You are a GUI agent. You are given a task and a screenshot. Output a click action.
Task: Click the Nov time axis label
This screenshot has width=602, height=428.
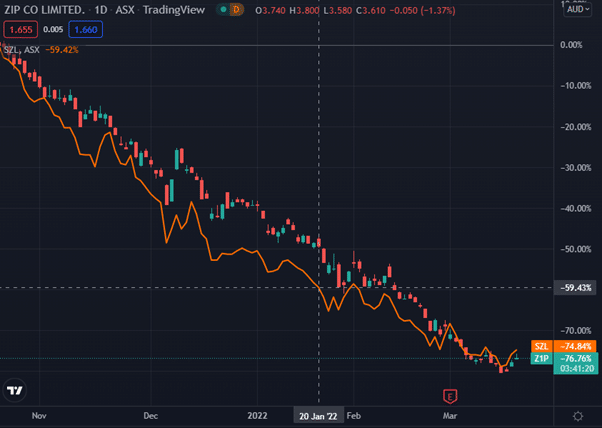(x=39, y=416)
